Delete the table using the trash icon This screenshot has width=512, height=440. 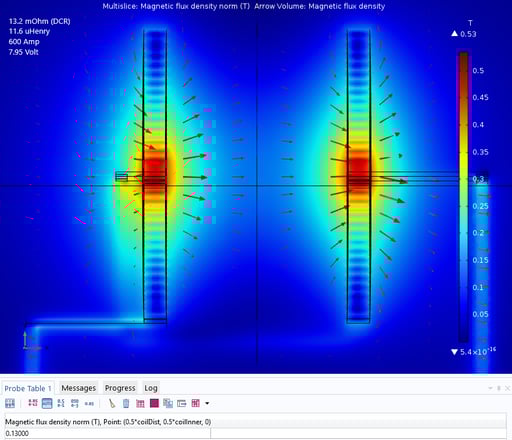pyautogui.click(x=126, y=403)
